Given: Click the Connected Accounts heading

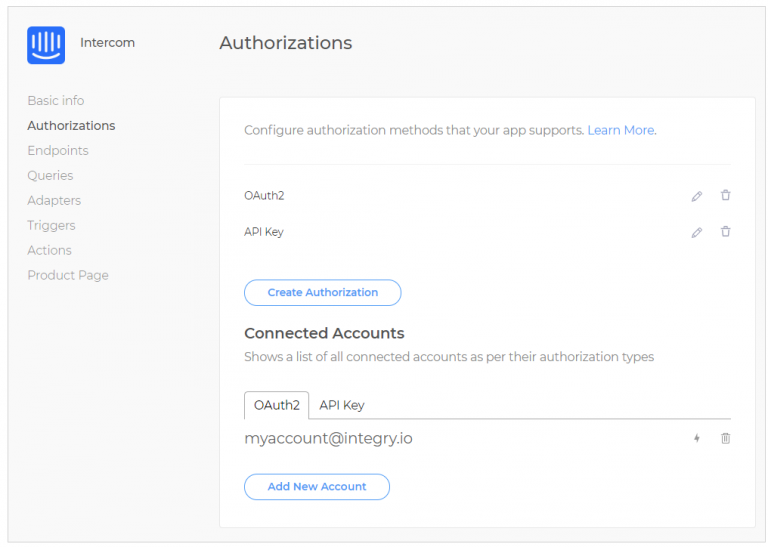Looking at the screenshot, I should [x=324, y=333].
